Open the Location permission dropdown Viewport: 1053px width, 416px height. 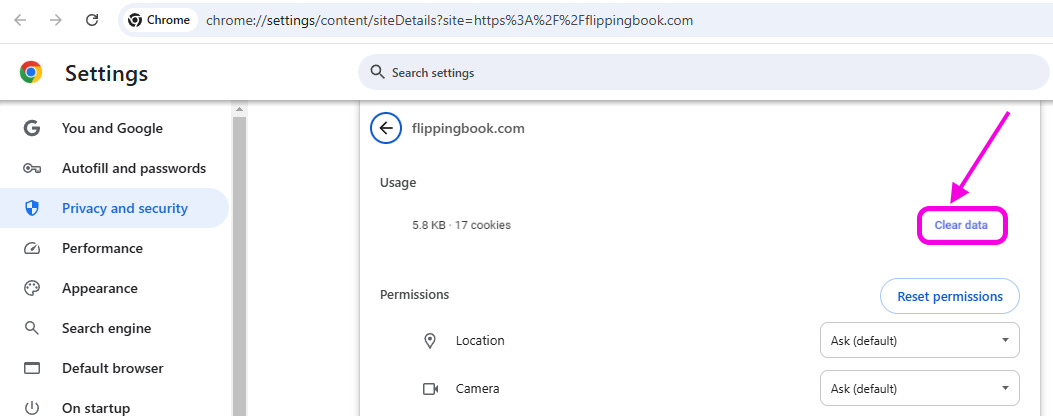click(x=919, y=340)
